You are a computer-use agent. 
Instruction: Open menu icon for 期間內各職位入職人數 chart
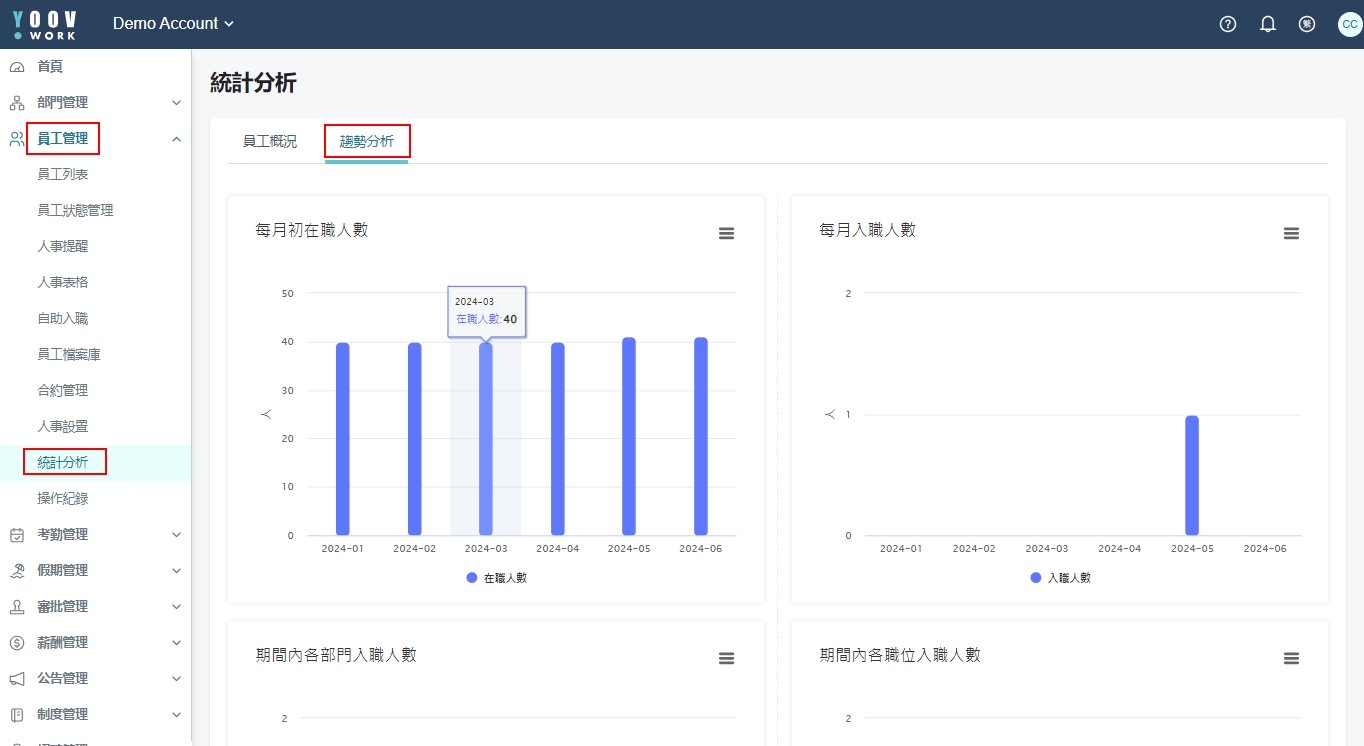1291,658
